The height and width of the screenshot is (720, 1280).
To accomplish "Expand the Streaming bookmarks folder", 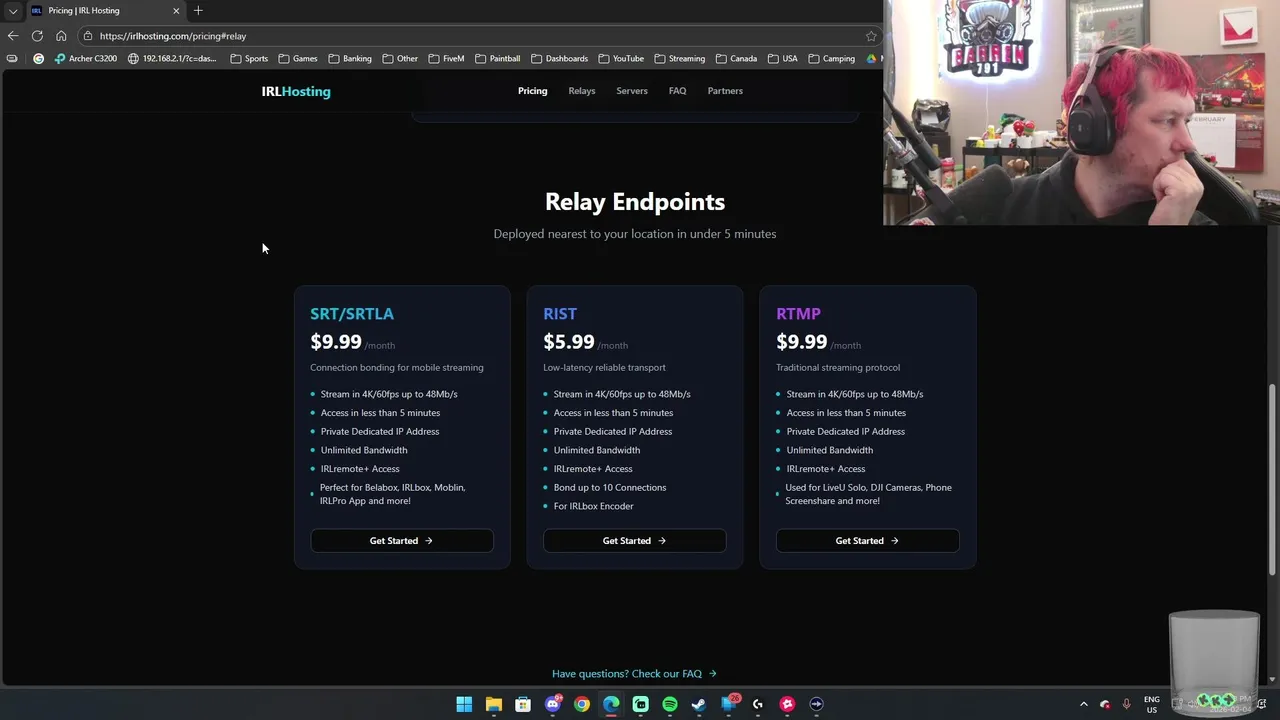I will [679, 58].
